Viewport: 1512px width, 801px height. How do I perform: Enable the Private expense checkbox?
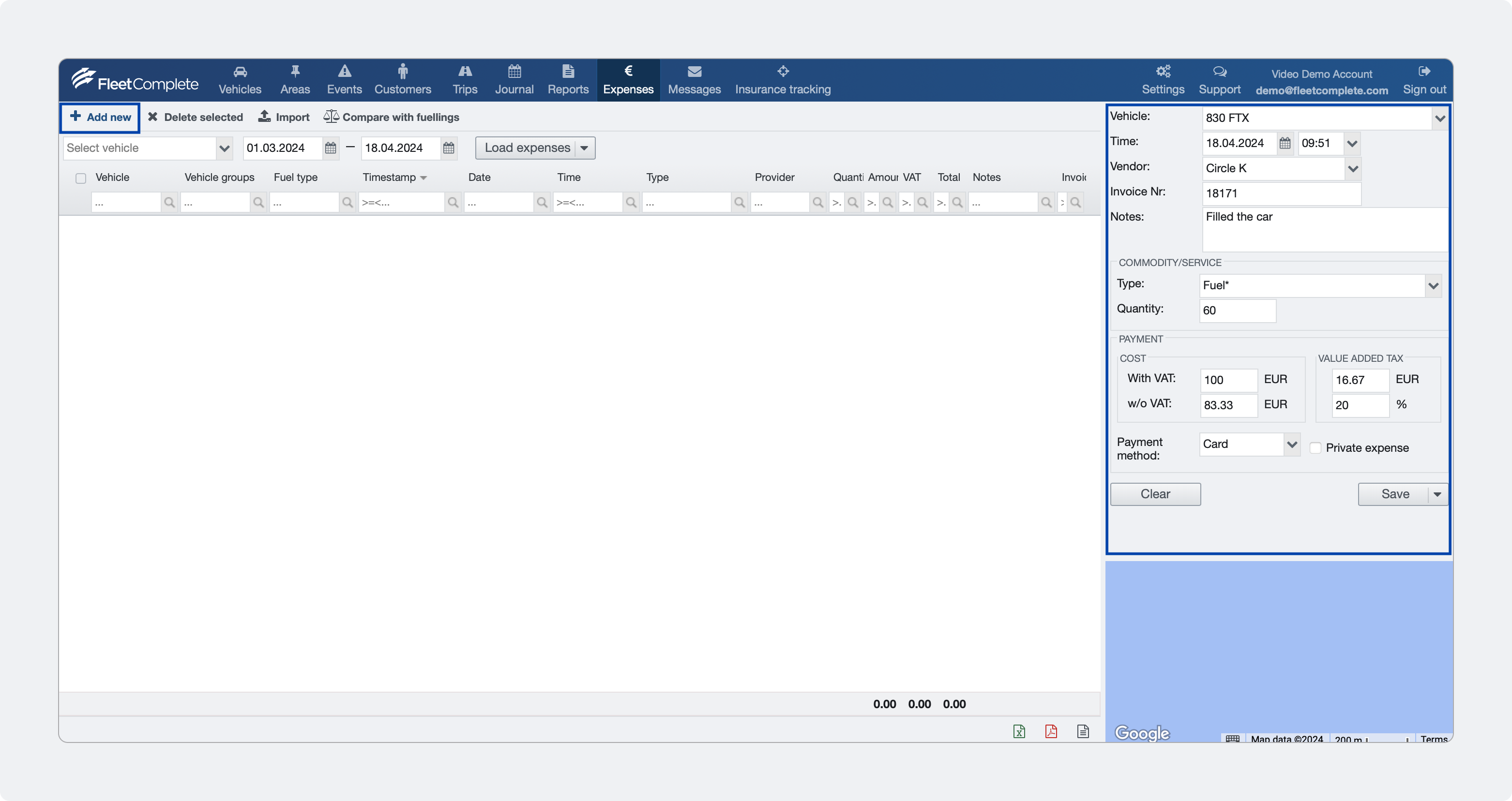pos(1316,447)
